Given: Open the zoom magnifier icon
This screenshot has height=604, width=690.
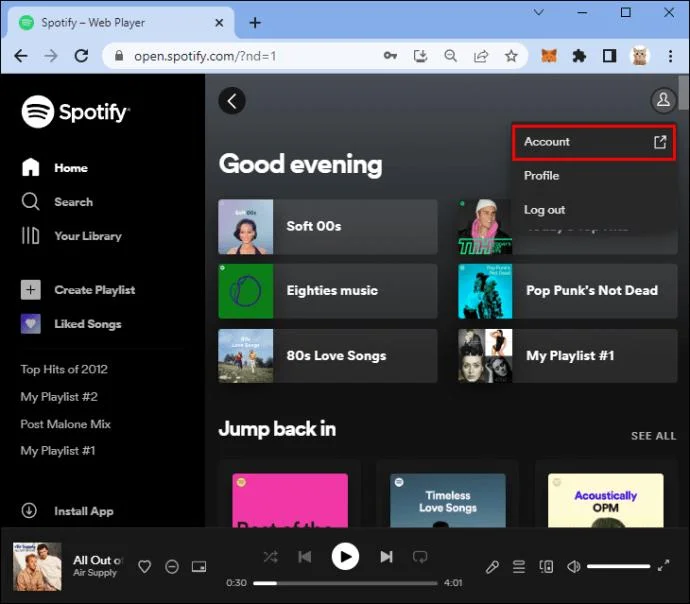Looking at the screenshot, I should (451, 56).
